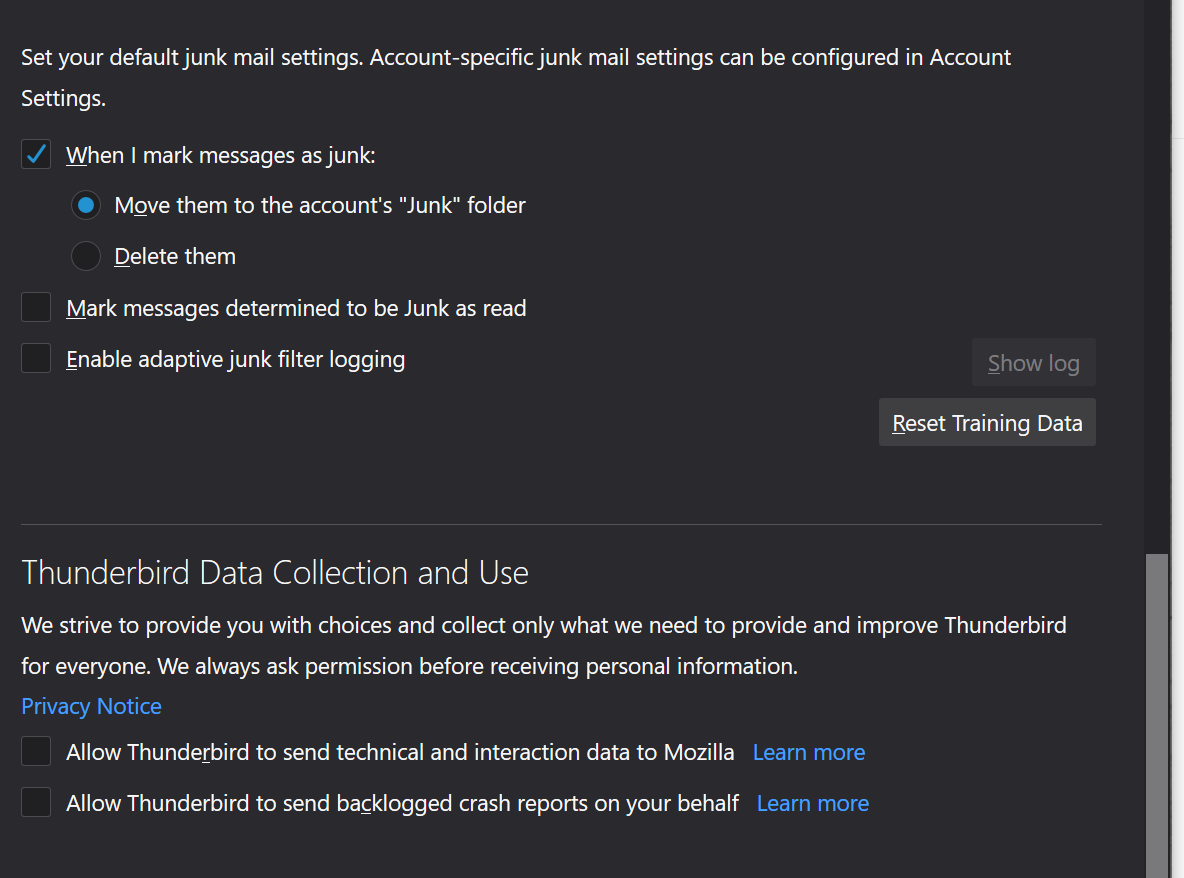Choose the 'Delete them' radio button

[86, 256]
